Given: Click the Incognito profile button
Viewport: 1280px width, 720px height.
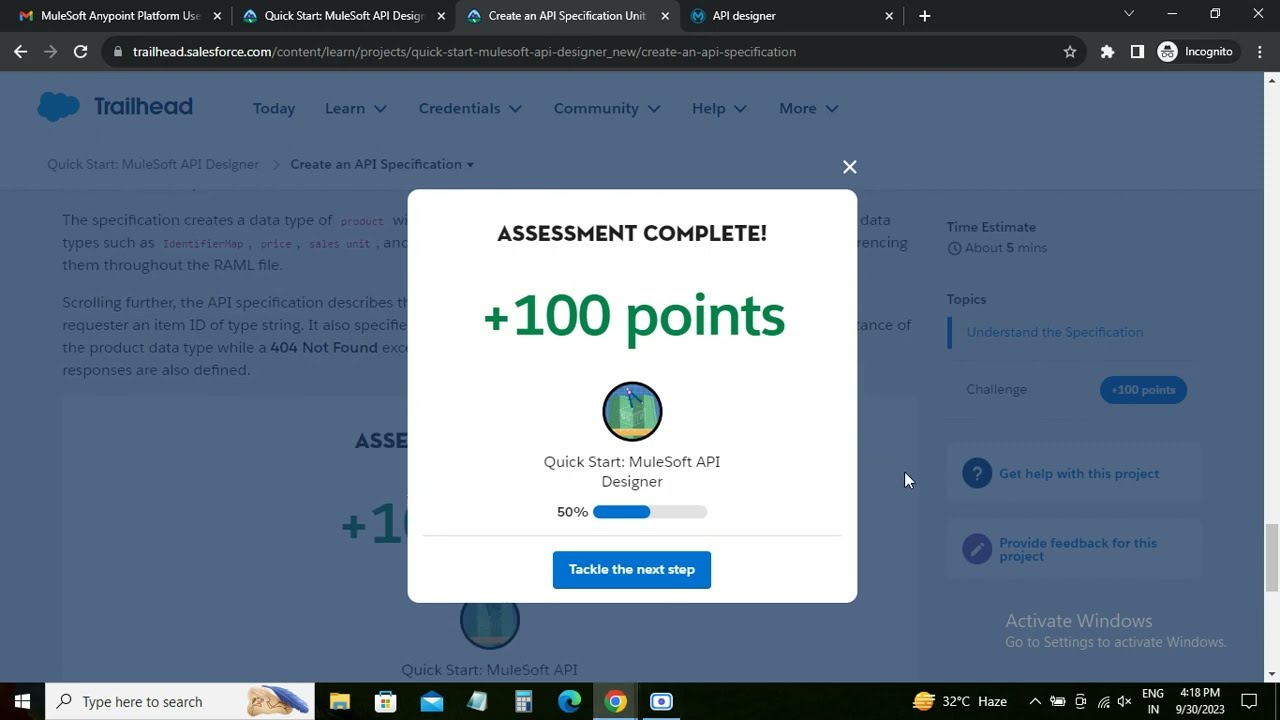Looking at the screenshot, I should [1196, 52].
